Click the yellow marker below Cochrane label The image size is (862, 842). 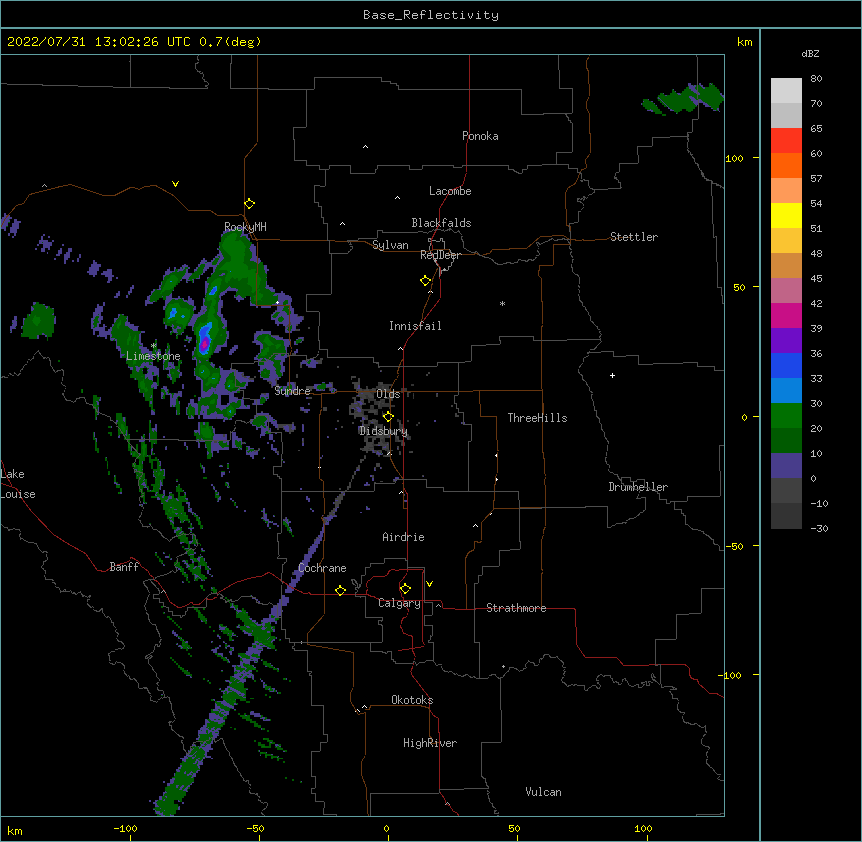pos(340,590)
